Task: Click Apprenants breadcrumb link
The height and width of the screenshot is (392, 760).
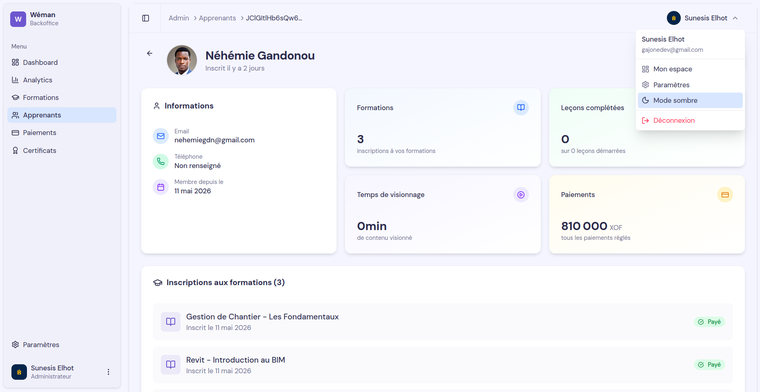Action: (x=217, y=18)
